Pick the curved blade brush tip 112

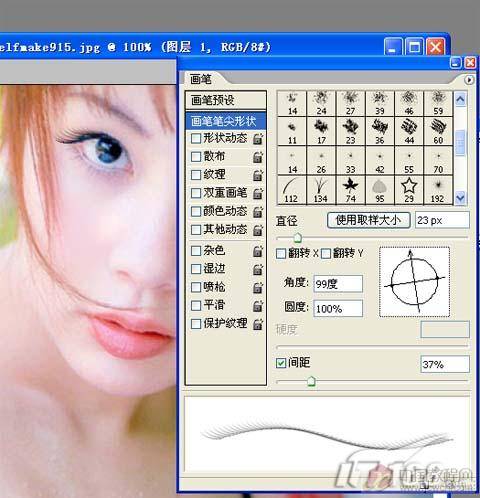pos(292,190)
